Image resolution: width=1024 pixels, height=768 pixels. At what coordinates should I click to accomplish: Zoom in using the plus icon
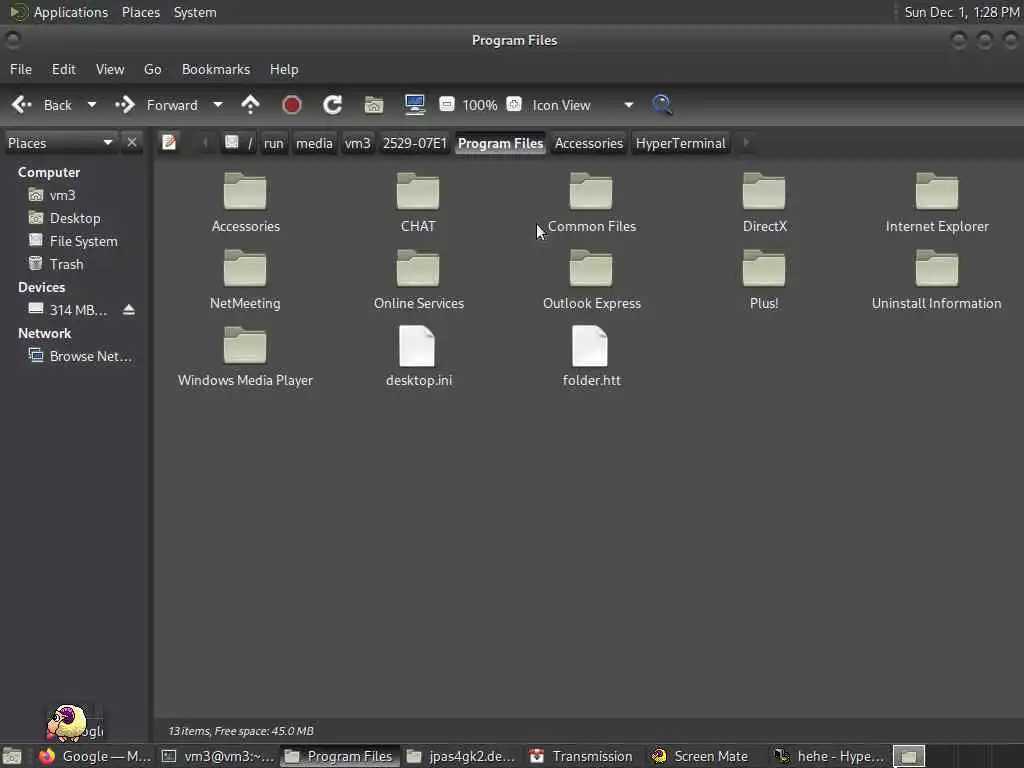515,104
